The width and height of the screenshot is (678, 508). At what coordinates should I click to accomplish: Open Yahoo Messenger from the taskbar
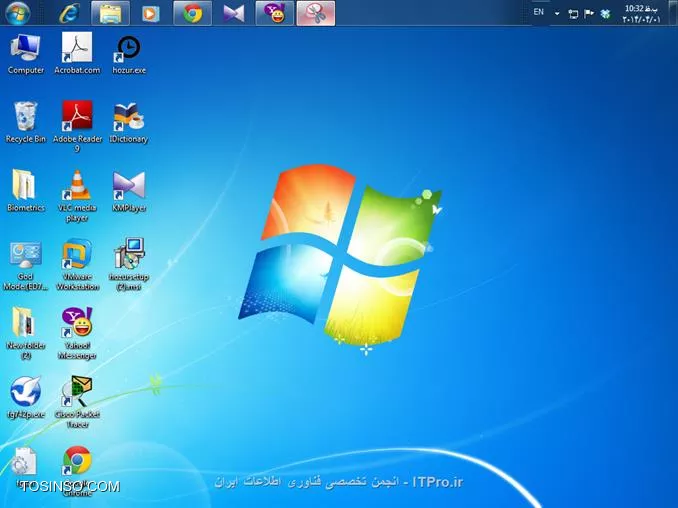click(275, 13)
